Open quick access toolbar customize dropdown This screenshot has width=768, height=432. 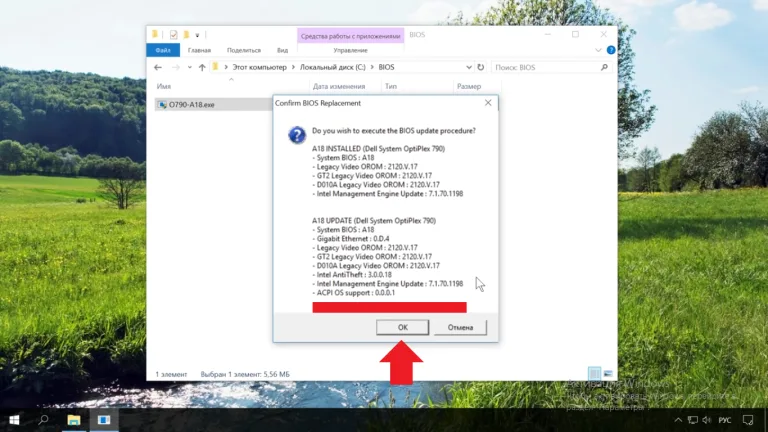pos(197,35)
